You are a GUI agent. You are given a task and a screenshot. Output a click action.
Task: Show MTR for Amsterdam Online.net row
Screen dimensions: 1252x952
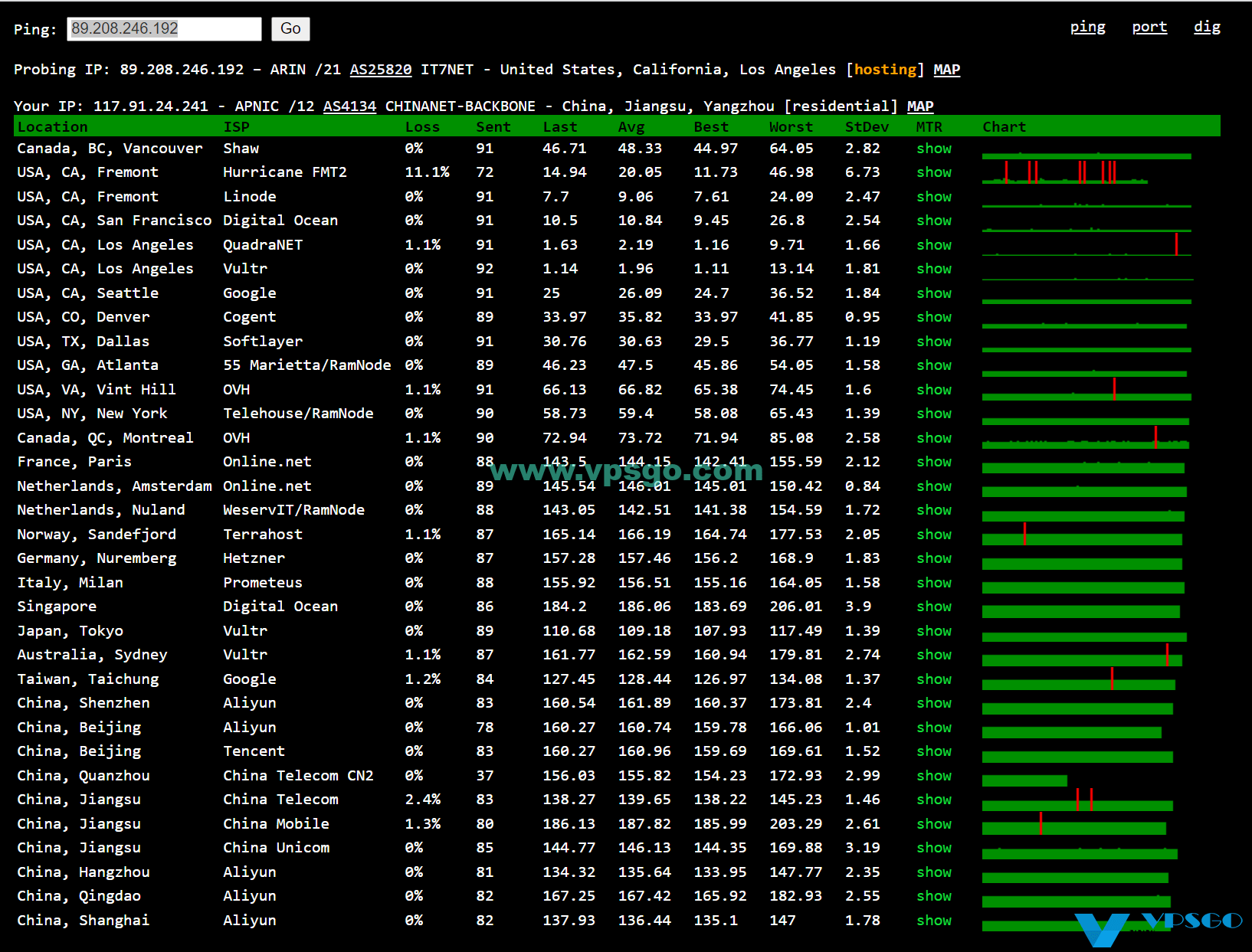(934, 486)
